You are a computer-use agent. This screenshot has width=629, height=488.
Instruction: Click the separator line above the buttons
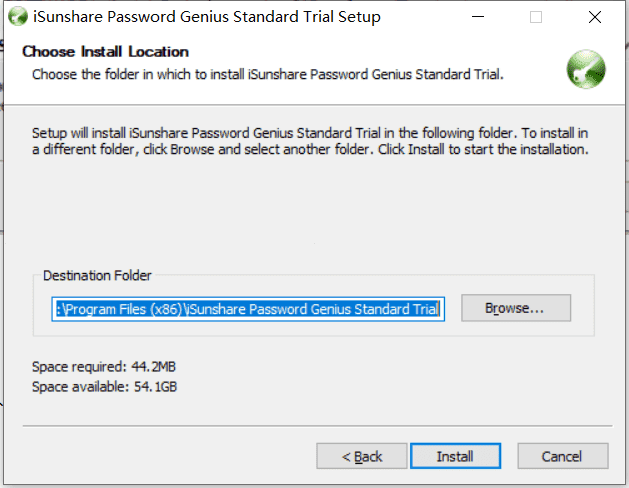click(317, 425)
